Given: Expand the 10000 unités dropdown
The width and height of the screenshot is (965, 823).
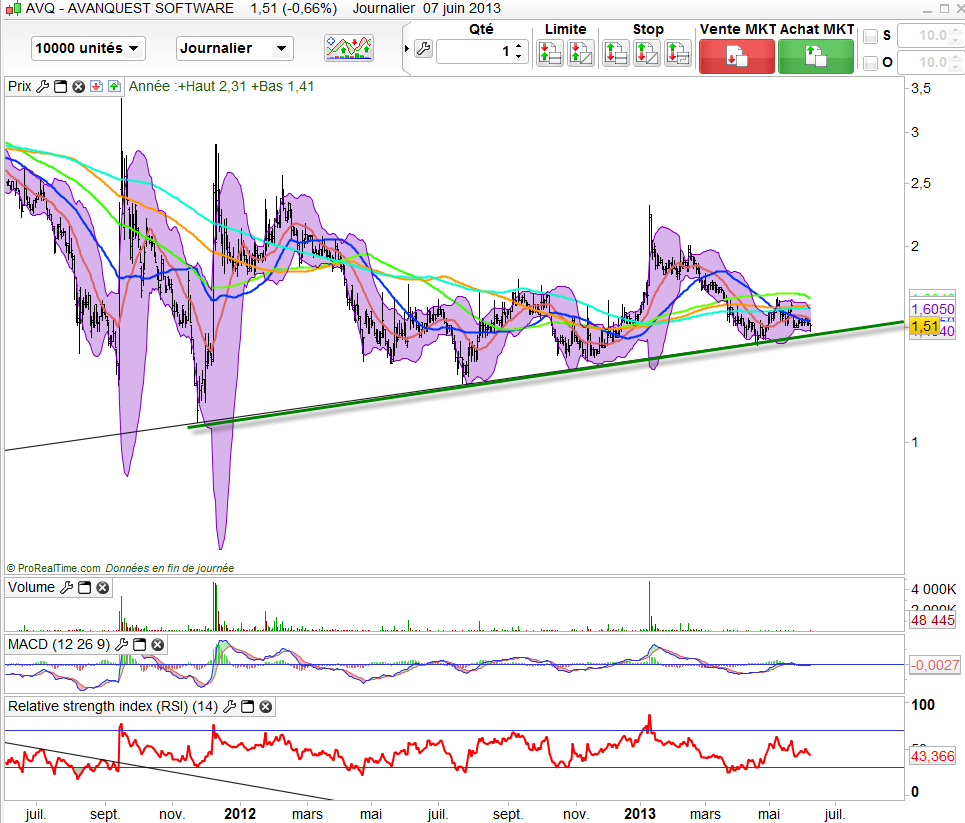Looking at the screenshot, I should (88, 48).
